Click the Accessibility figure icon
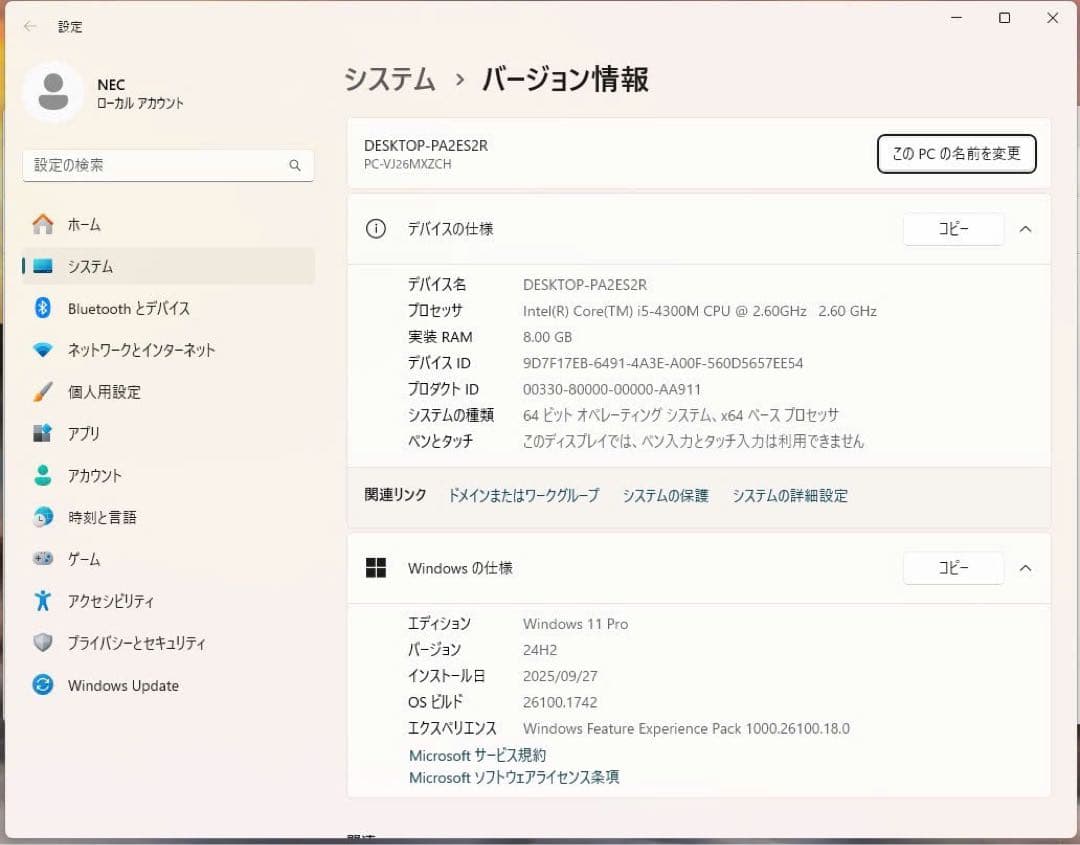Screen dimensions: 1080x845 (43, 601)
